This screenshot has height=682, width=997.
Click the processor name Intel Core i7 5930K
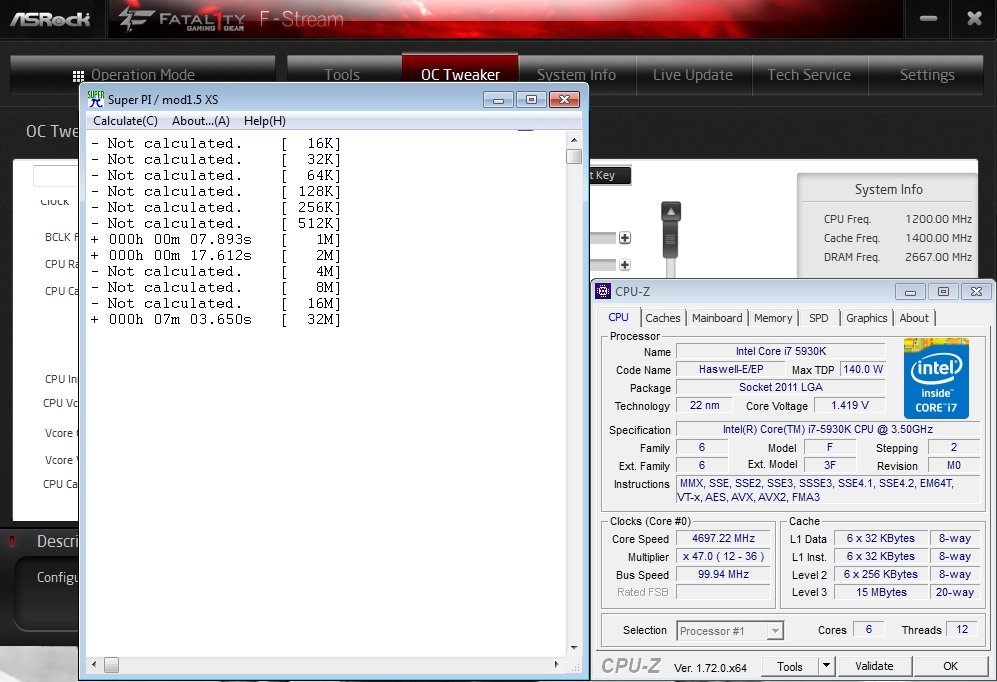780,351
